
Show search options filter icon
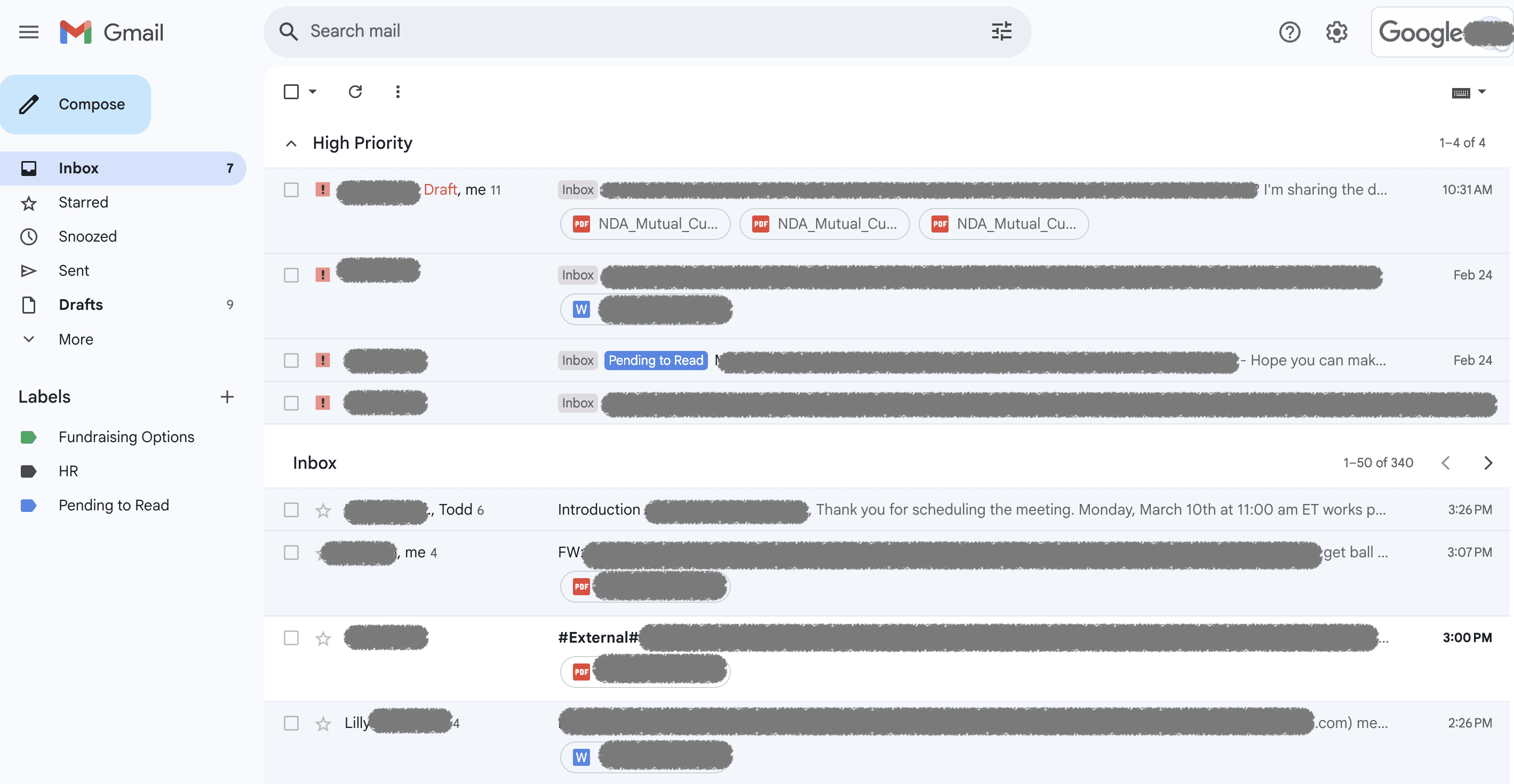coord(1001,31)
